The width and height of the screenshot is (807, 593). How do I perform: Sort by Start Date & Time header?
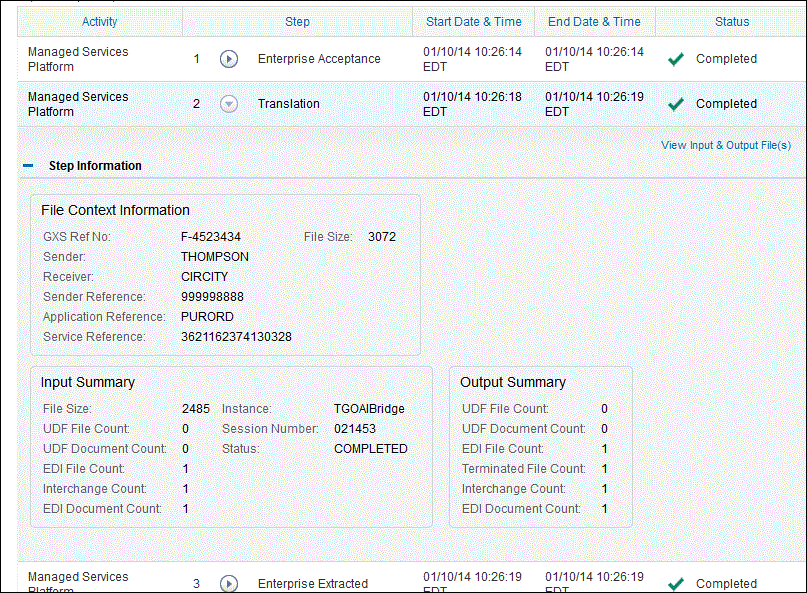(473, 22)
